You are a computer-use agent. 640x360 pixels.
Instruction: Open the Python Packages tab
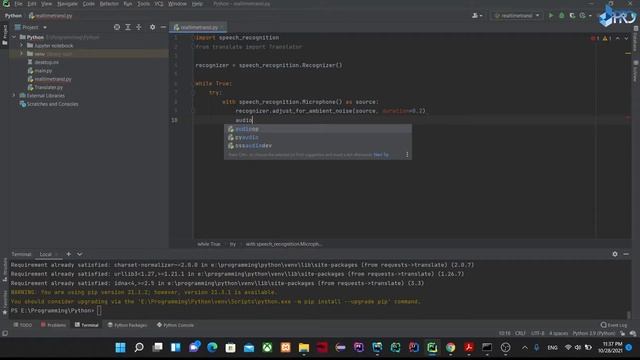127,325
